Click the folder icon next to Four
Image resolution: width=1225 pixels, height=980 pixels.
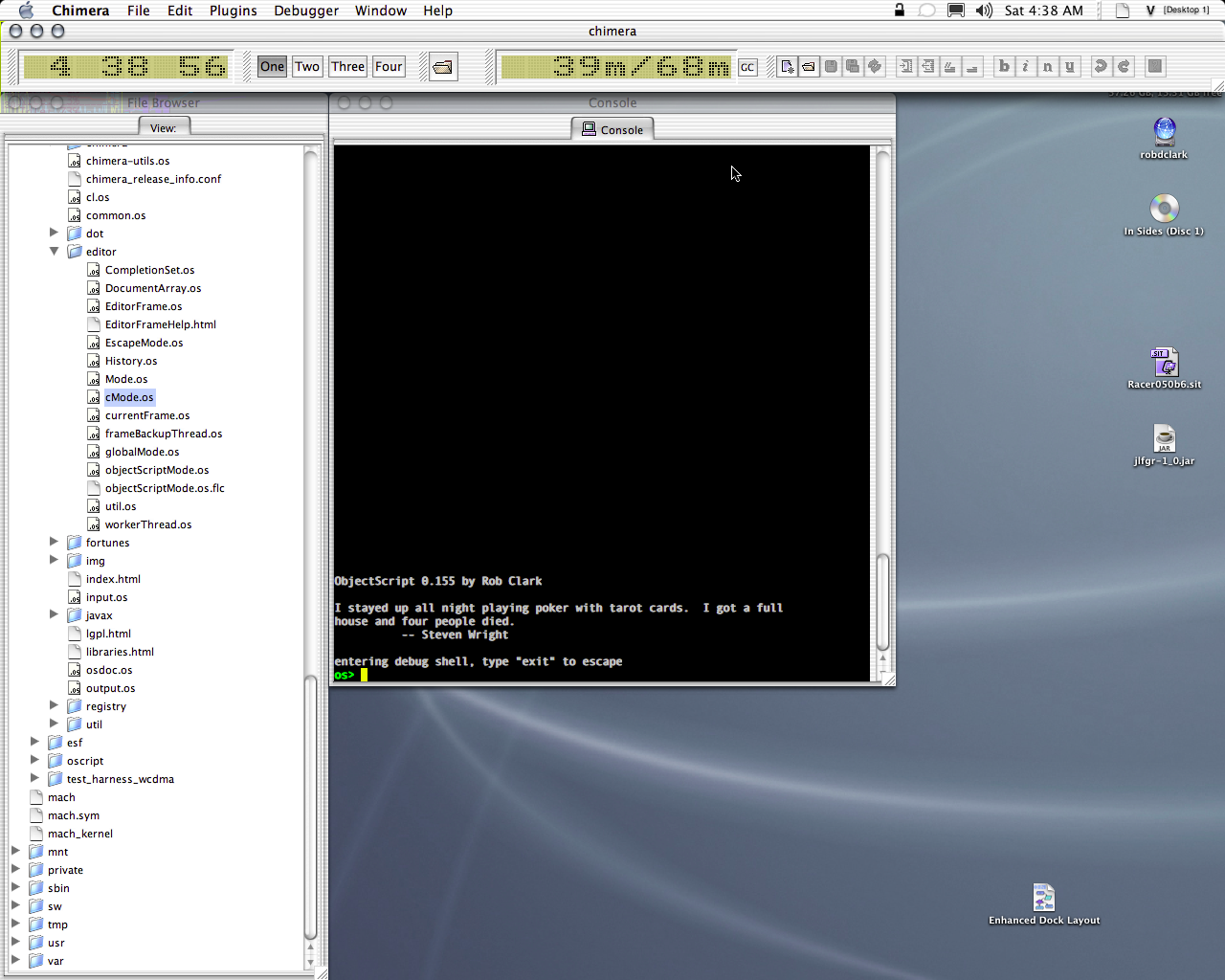pyautogui.click(x=442, y=67)
